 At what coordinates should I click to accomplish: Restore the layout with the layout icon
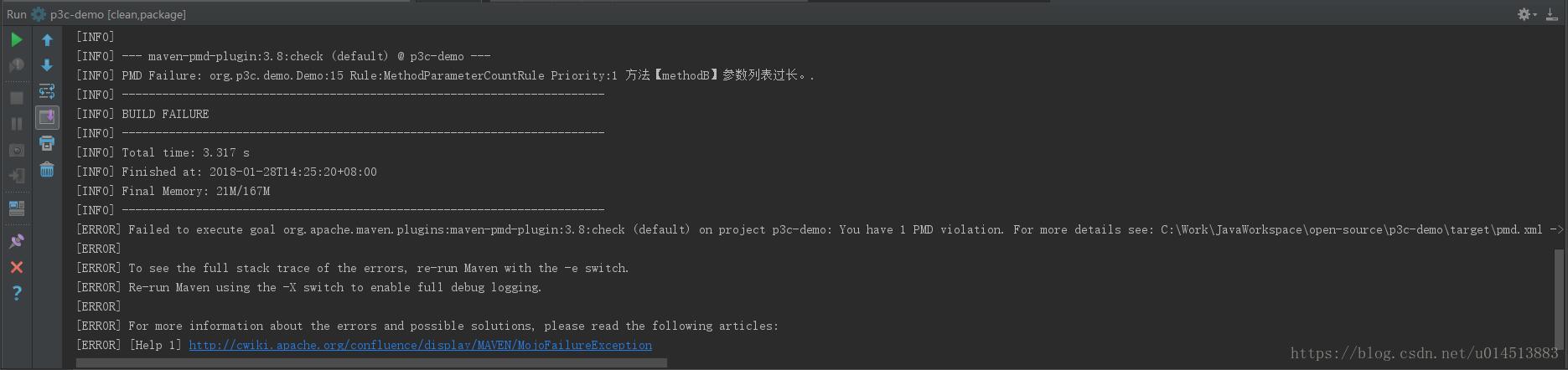click(x=16, y=208)
